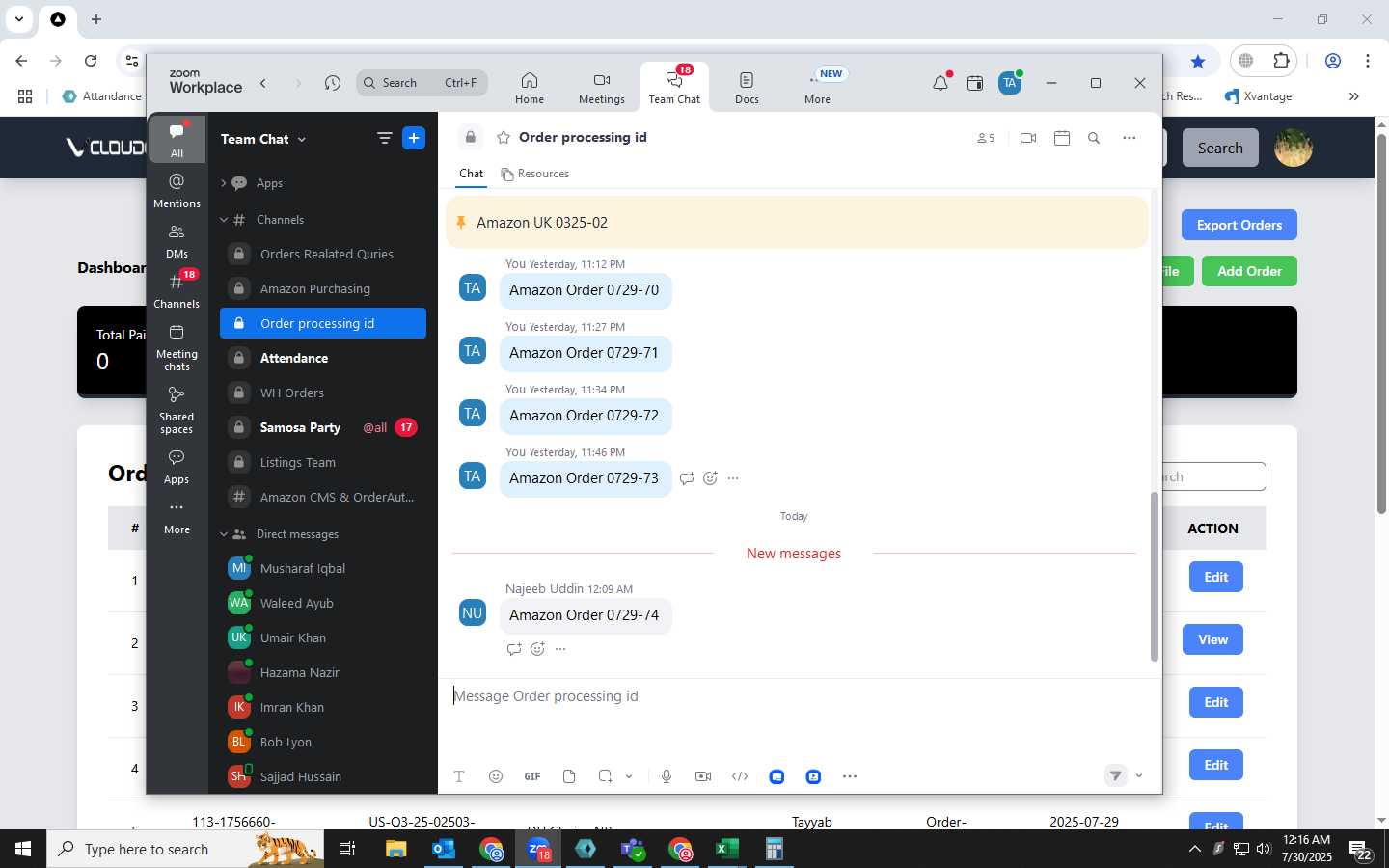Open chat with Musharaf Iqbal
1389x868 pixels.
[x=323, y=568]
